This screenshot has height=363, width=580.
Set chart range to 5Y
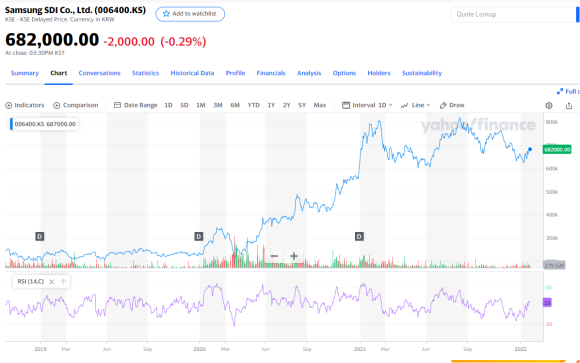[x=302, y=105]
